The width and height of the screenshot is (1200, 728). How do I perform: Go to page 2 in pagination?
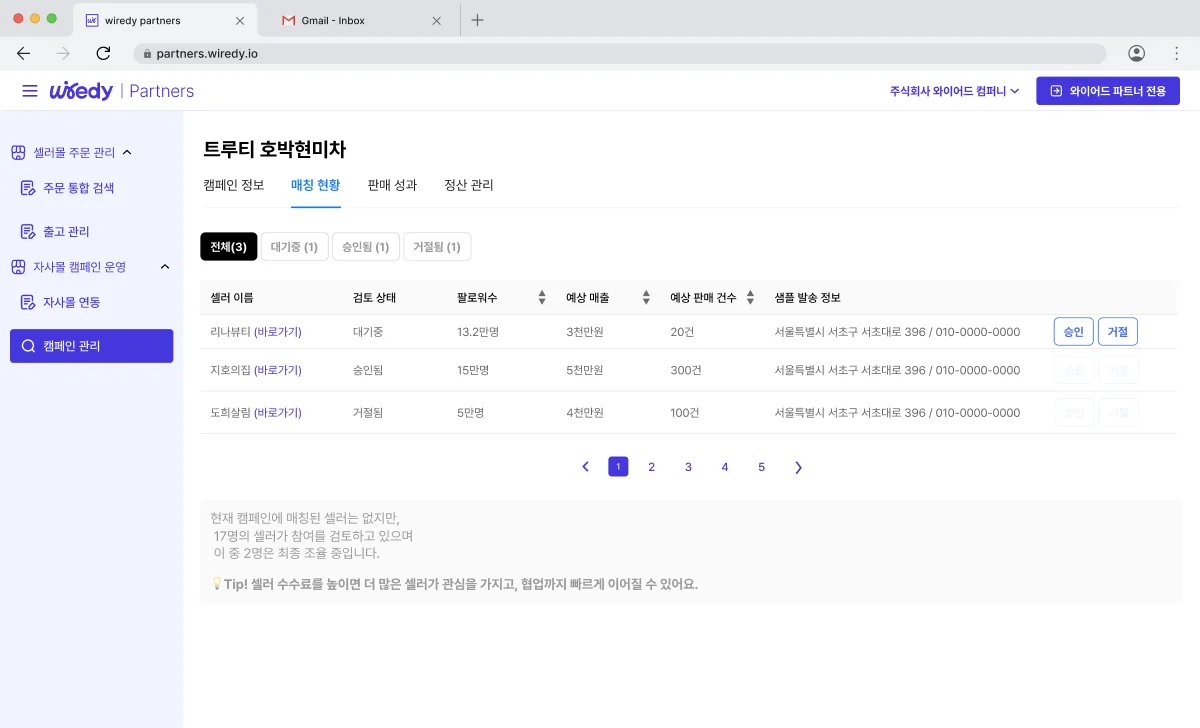pos(652,466)
